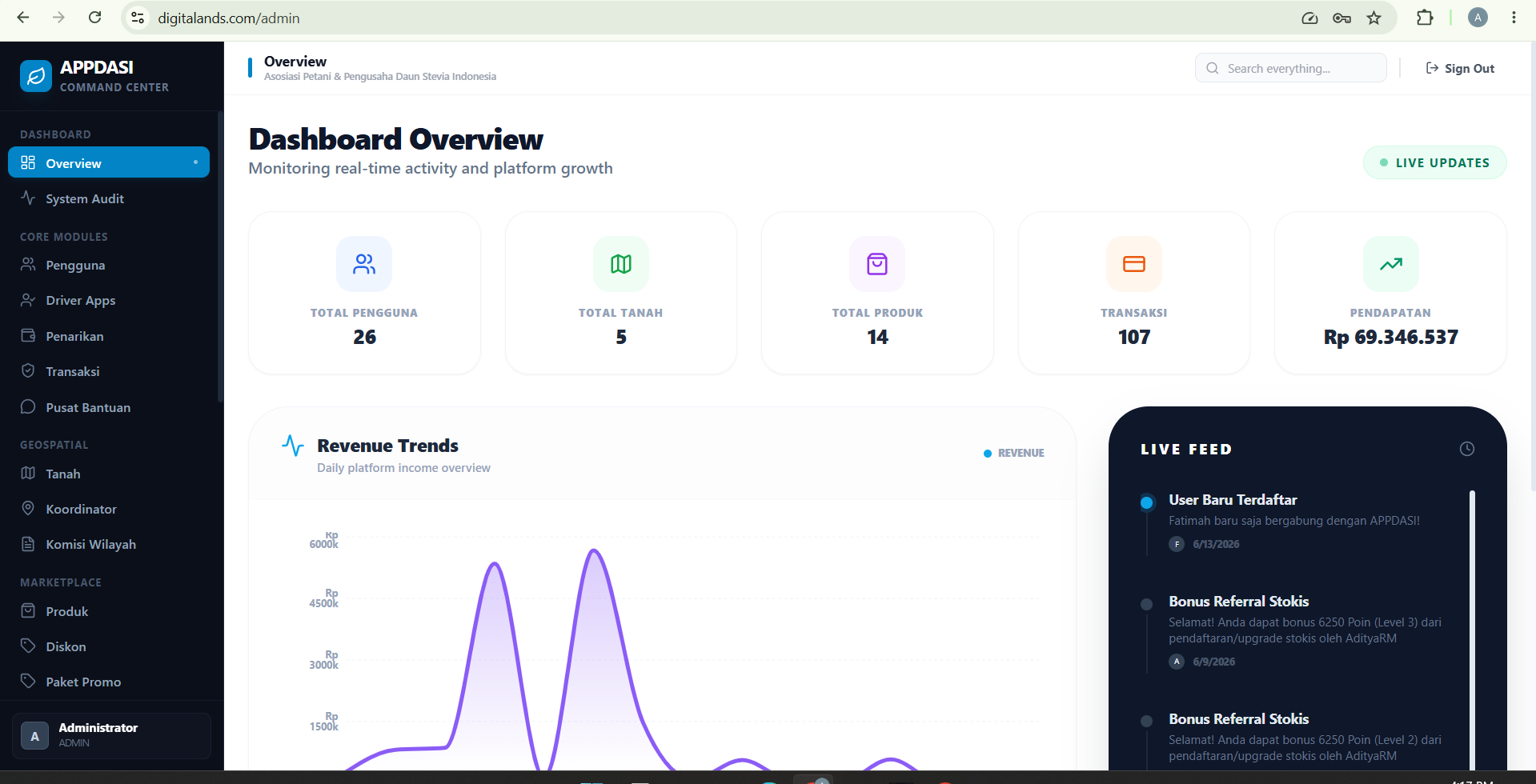Click the Pendapatan trending arrow icon
Image resolution: width=1536 pixels, height=784 pixels.
1391,264
